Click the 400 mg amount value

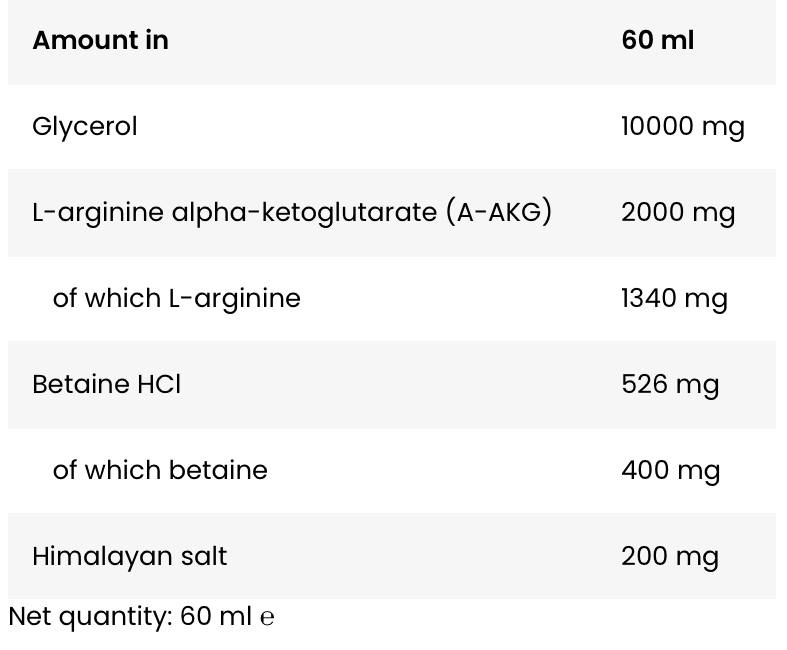pos(670,471)
